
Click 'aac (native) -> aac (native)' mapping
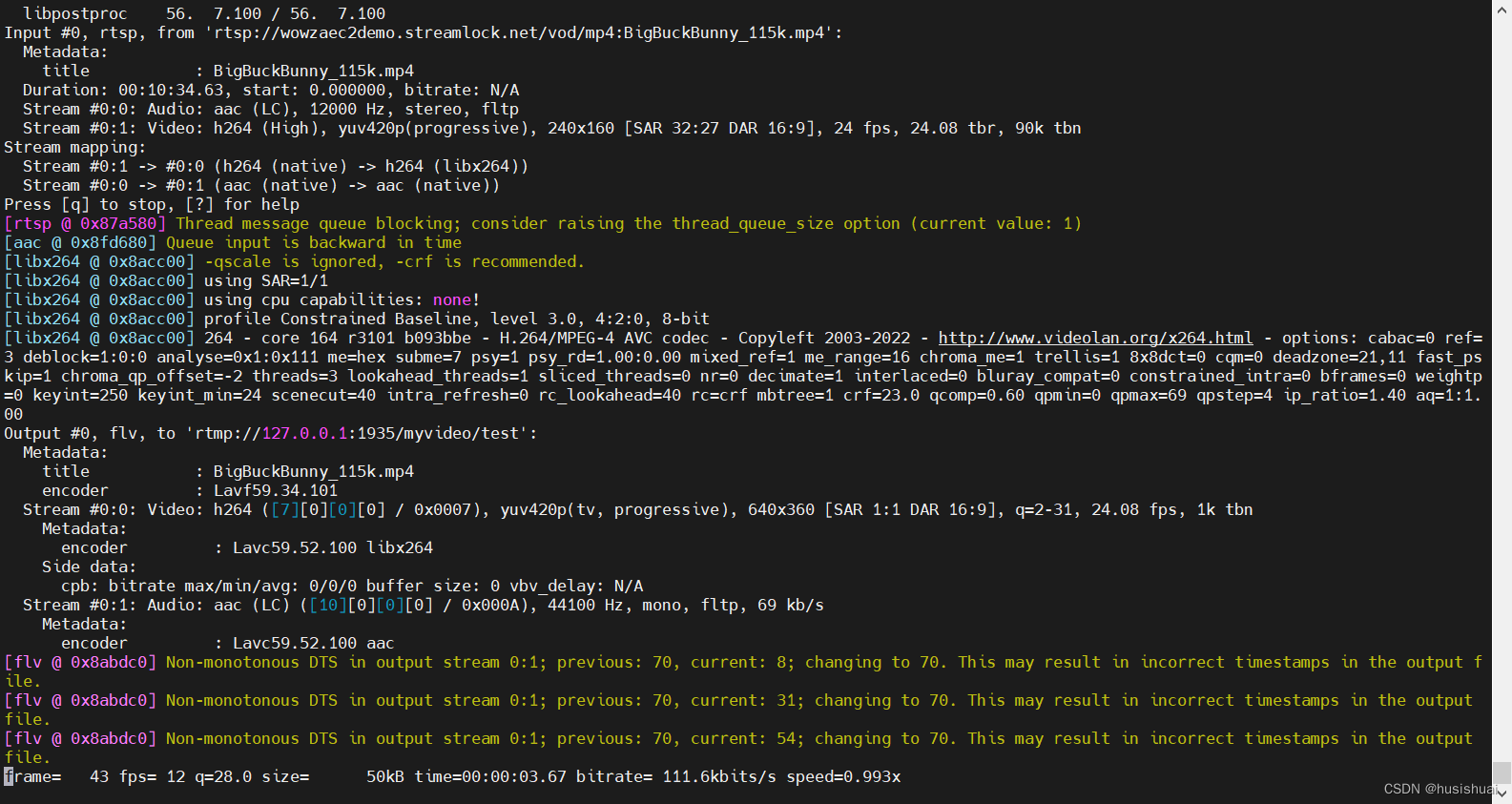pyautogui.click(x=357, y=185)
